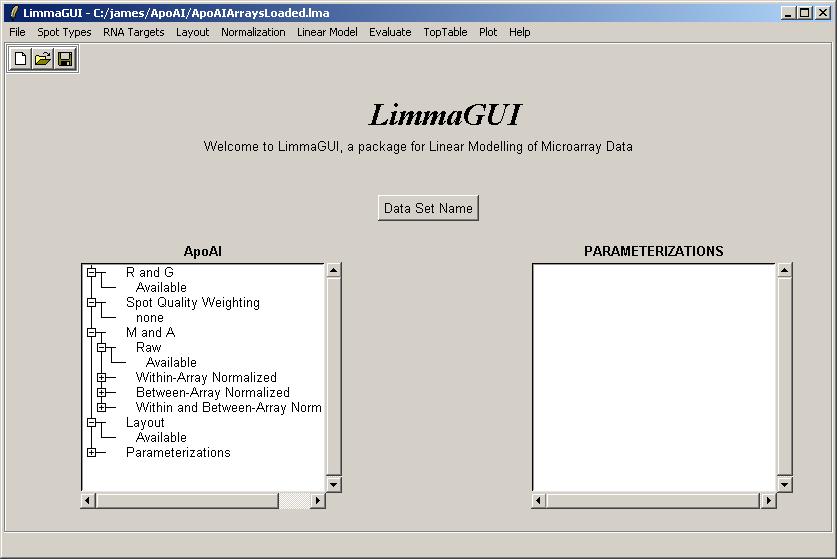Open the Linear Model menu

tap(327, 32)
